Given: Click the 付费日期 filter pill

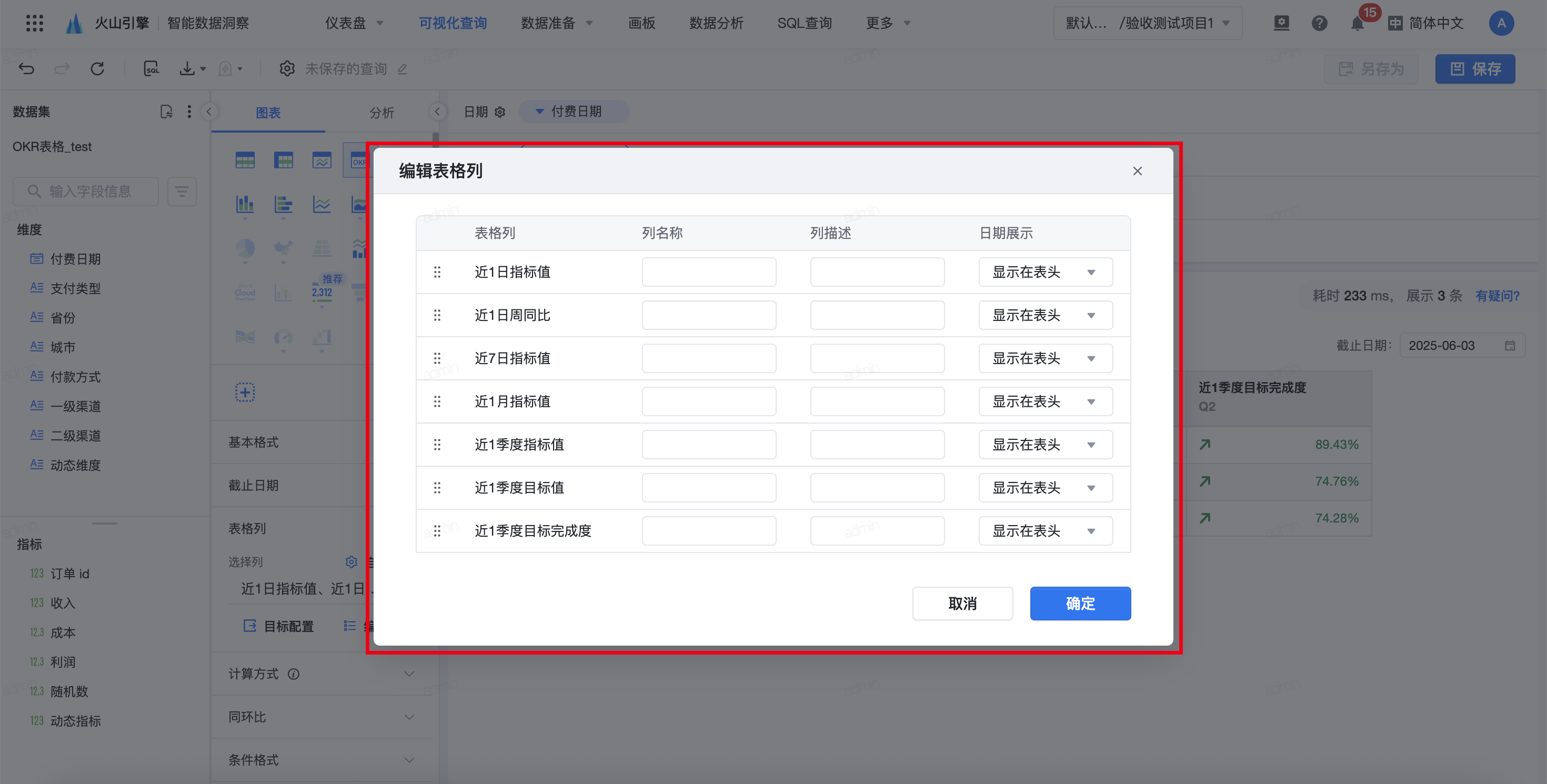Looking at the screenshot, I should (574, 112).
